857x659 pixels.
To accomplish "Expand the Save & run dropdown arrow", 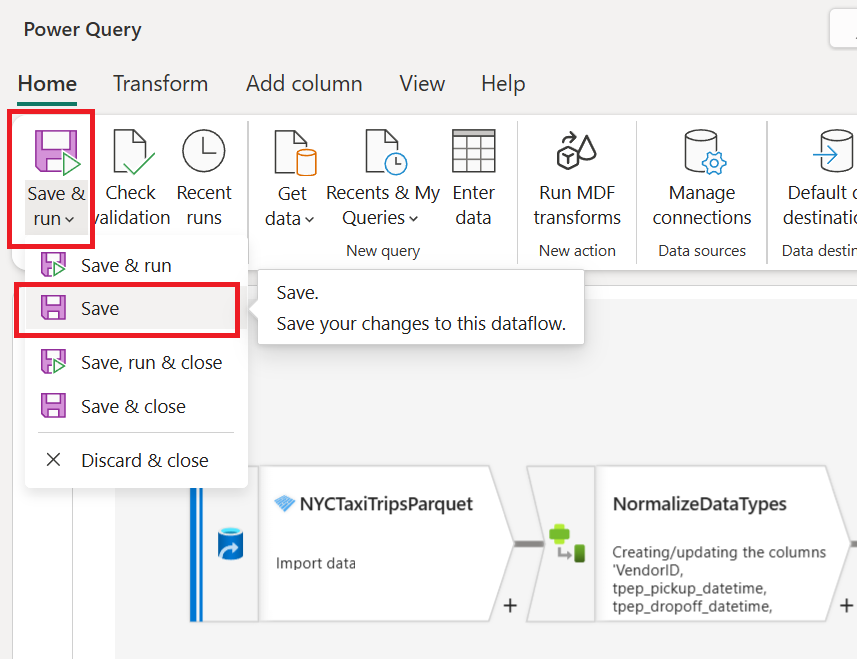I will tap(69, 220).
